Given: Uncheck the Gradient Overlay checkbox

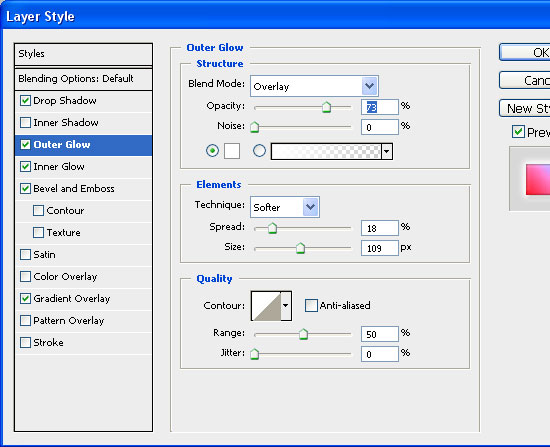Looking at the screenshot, I should (25, 299).
